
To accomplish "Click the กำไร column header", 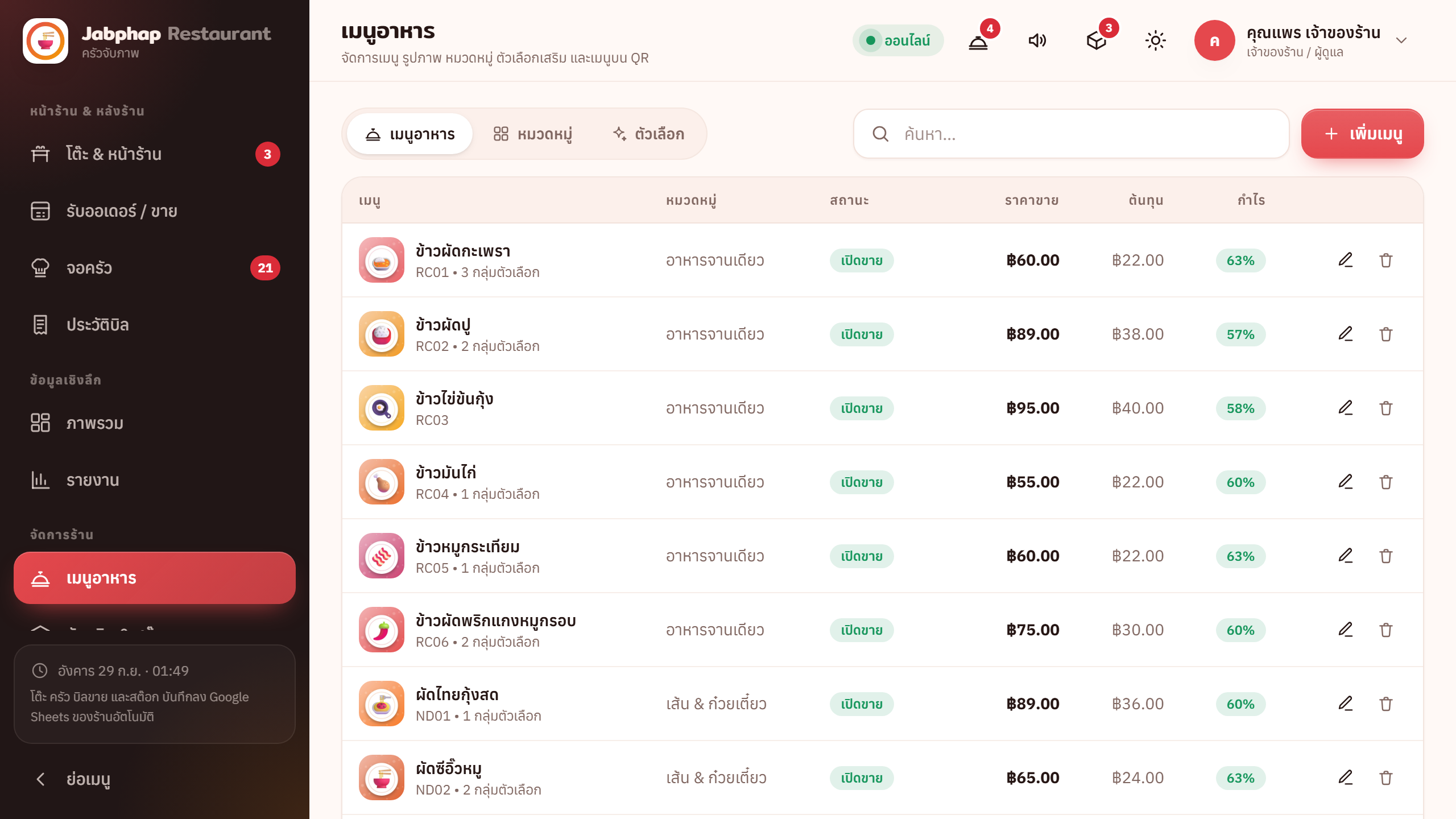I will coord(1251,200).
